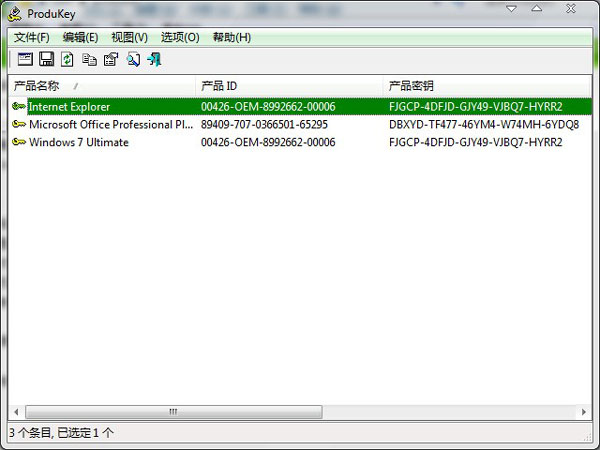Sort by the 产品 ID column header
The width and height of the screenshot is (600, 450).
coord(289,86)
